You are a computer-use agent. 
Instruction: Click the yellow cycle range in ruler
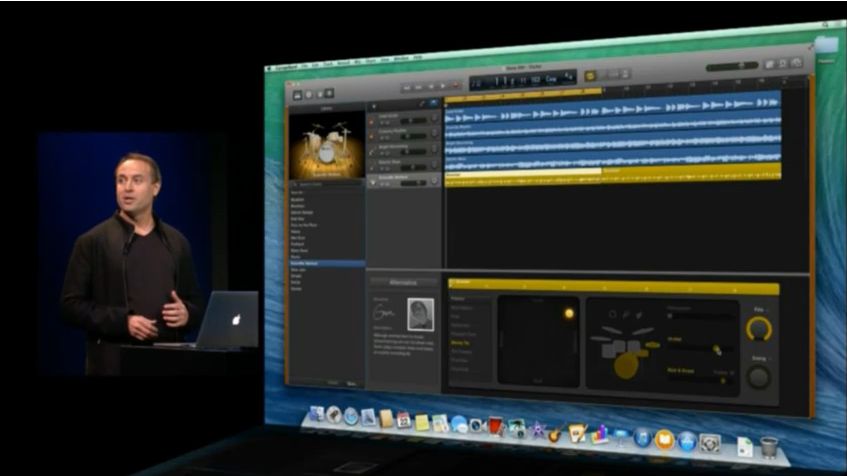[523, 96]
